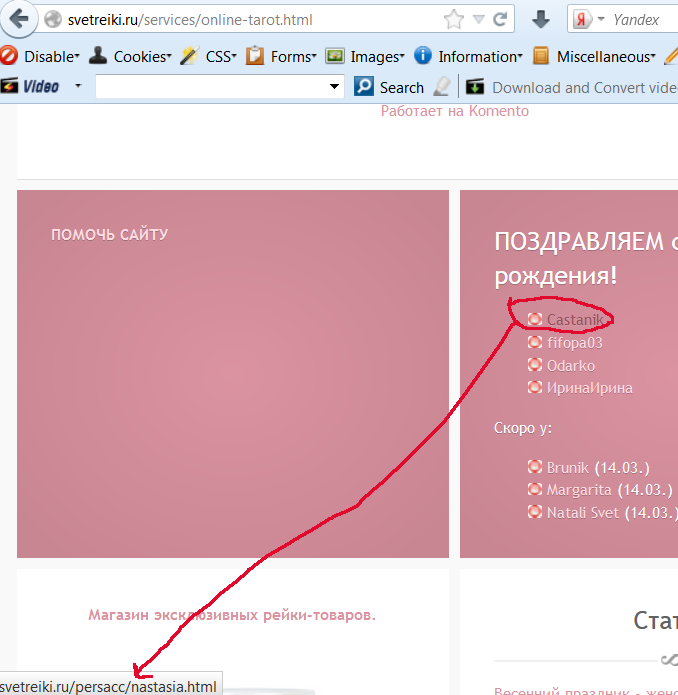Click the CSS pencil icon
This screenshot has height=695, width=678.
click(x=190, y=56)
